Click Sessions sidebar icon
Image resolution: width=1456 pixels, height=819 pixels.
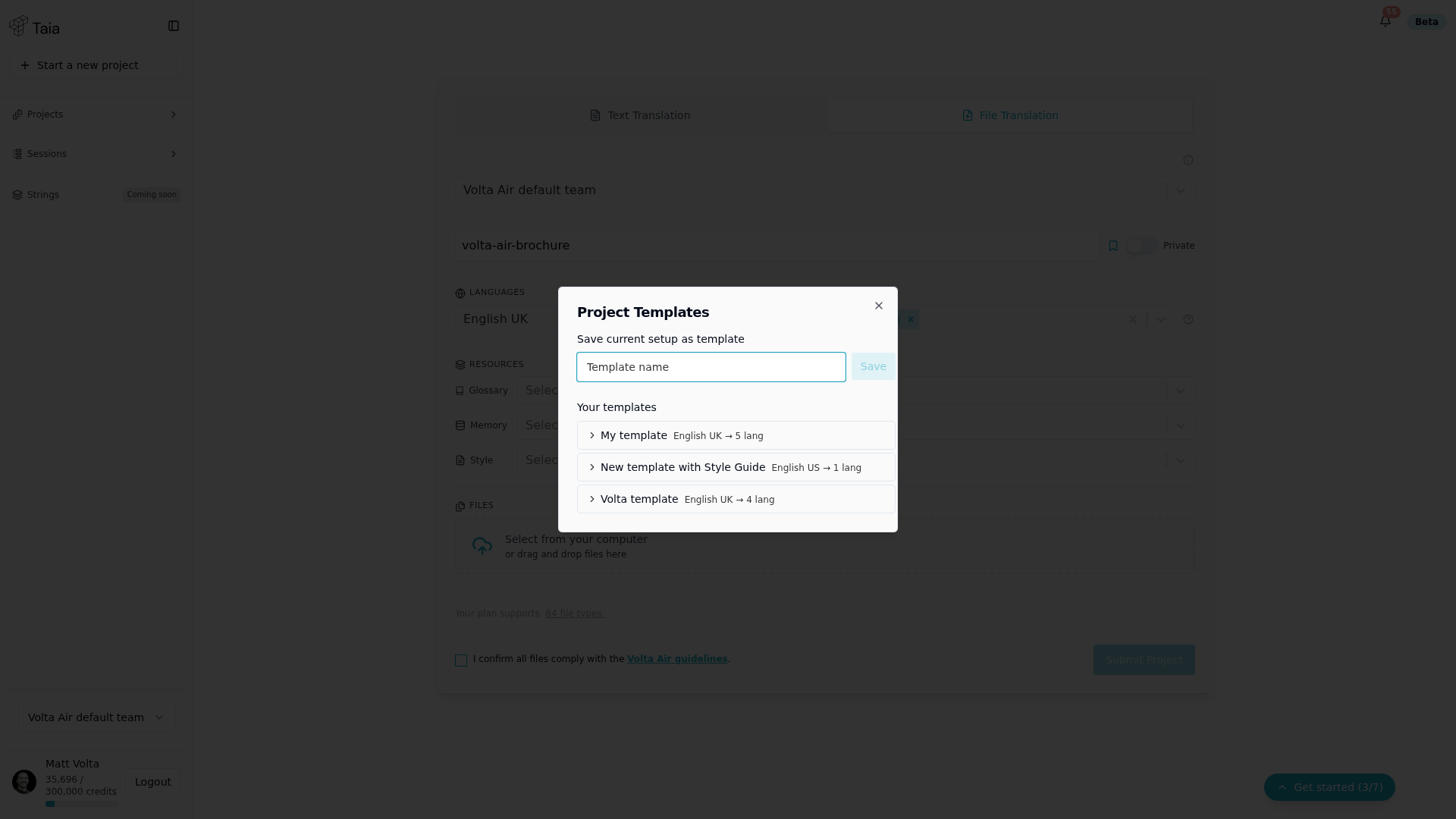click(x=17, y=154)
